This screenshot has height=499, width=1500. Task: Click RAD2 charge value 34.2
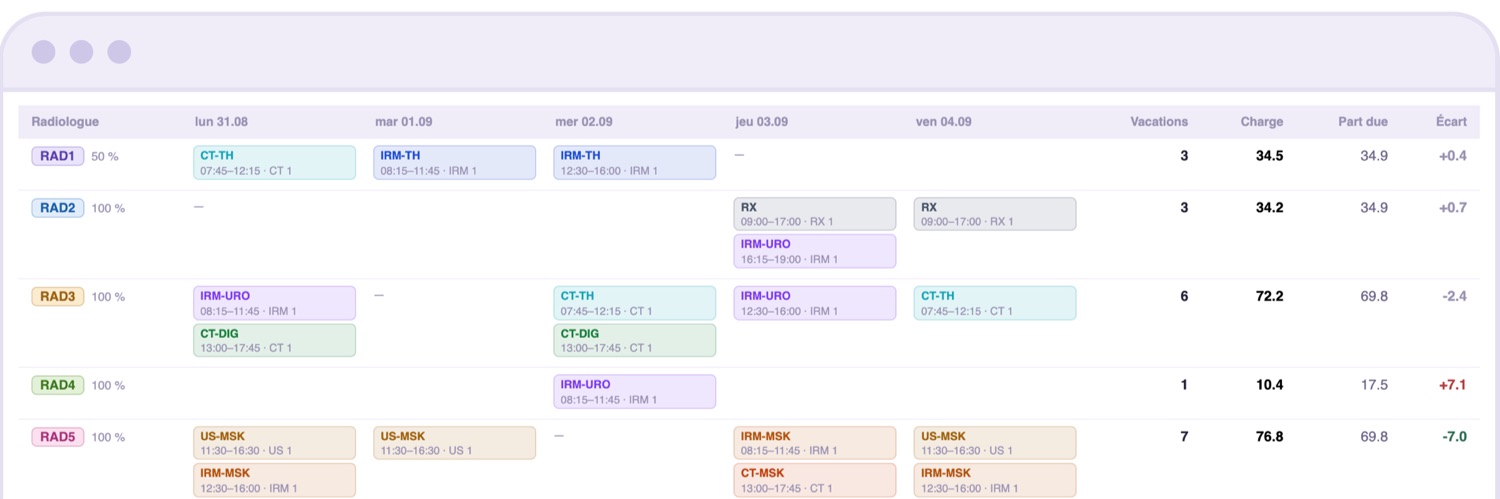1270,208
